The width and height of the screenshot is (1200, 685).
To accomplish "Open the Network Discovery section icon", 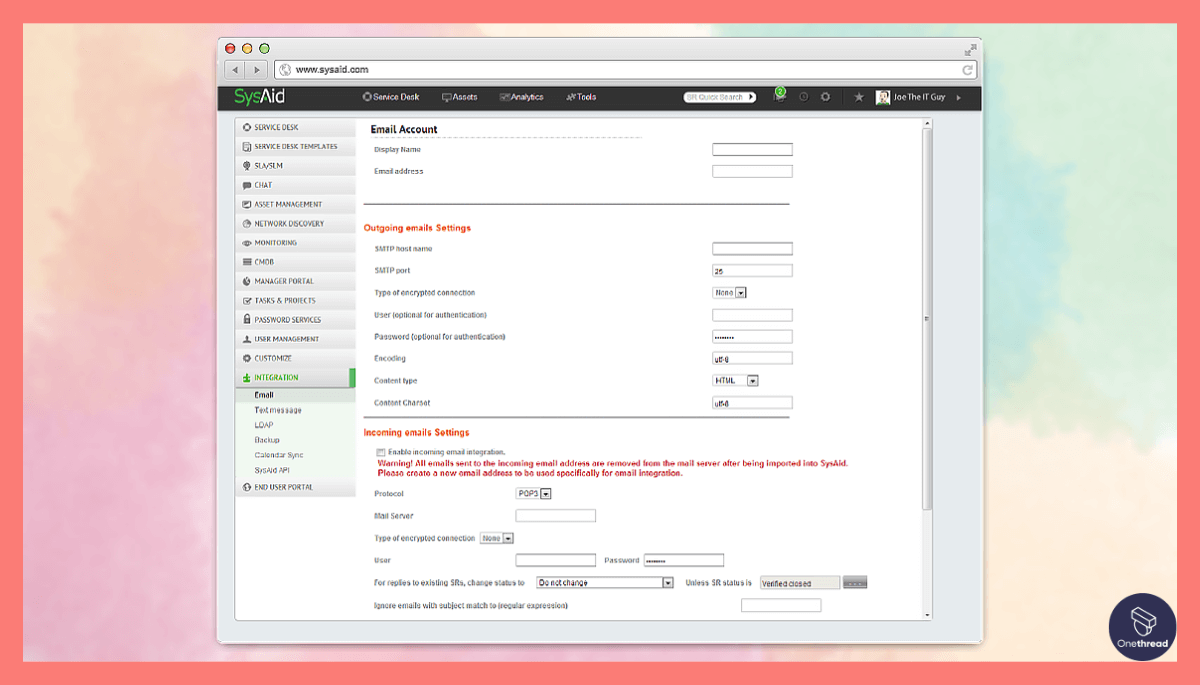I will (x=245, y=223).
